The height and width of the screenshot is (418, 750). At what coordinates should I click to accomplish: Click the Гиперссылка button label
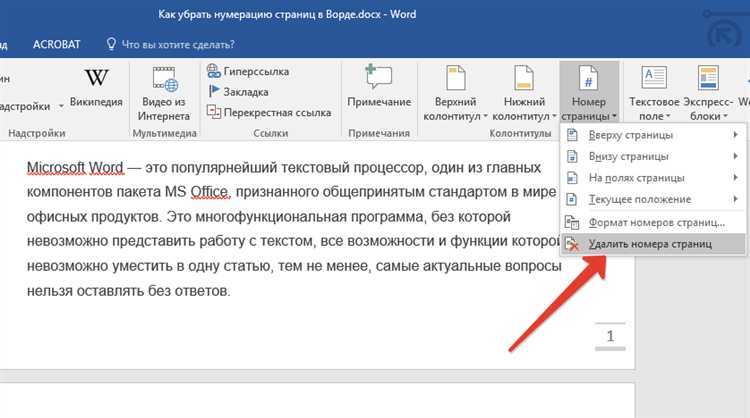(x=256, y=71)
